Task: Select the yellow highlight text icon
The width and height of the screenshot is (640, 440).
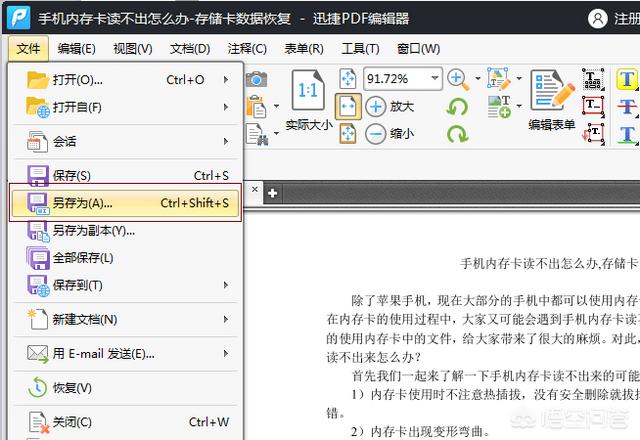Action: [627, 79]
